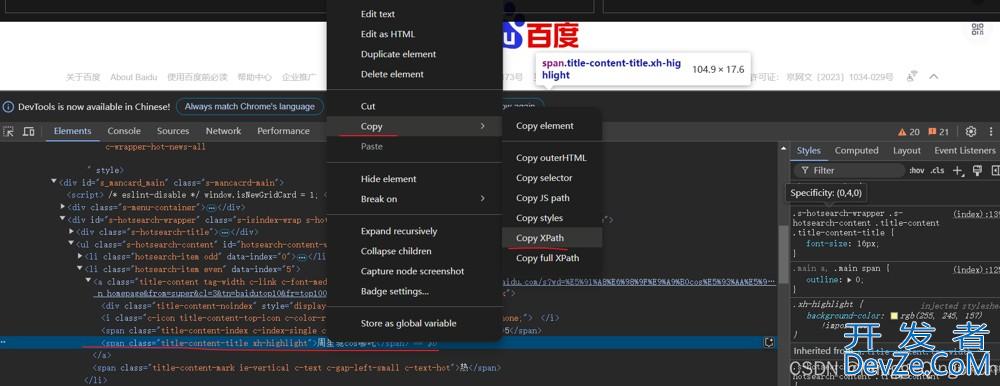
Task: Click the warning count 20 indicator
Action: 909,132
